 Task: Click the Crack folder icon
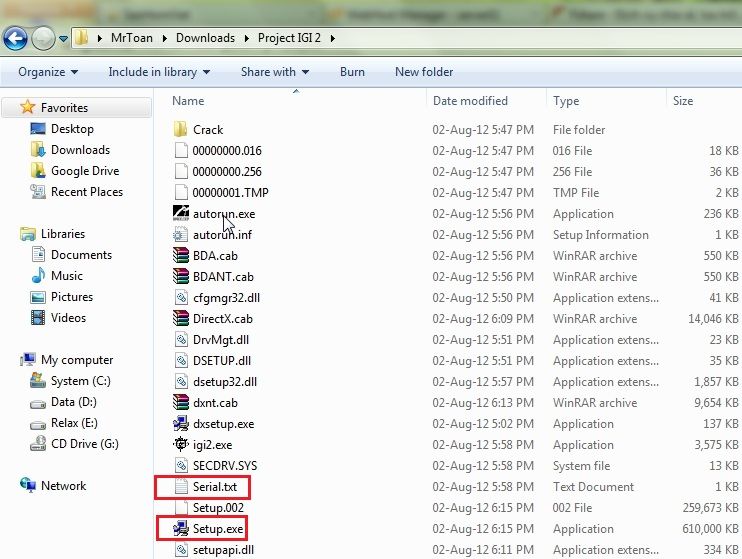180,129
